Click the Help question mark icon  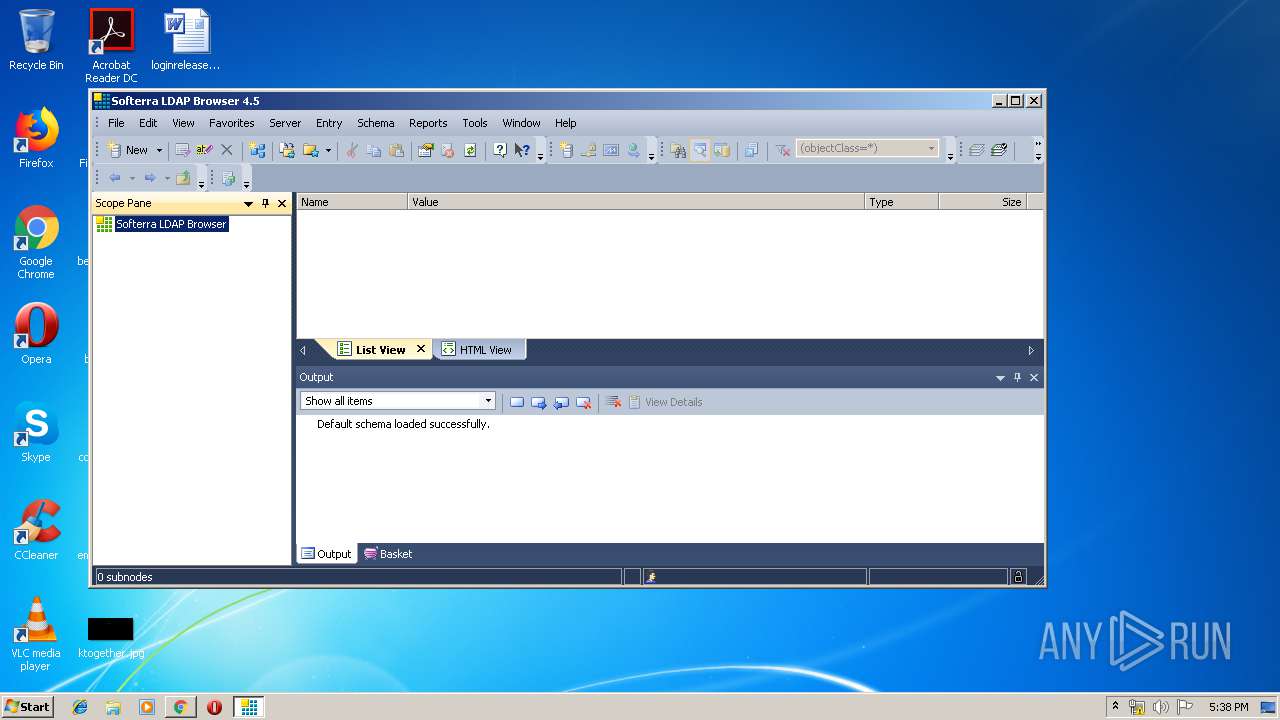pos(499,150)
